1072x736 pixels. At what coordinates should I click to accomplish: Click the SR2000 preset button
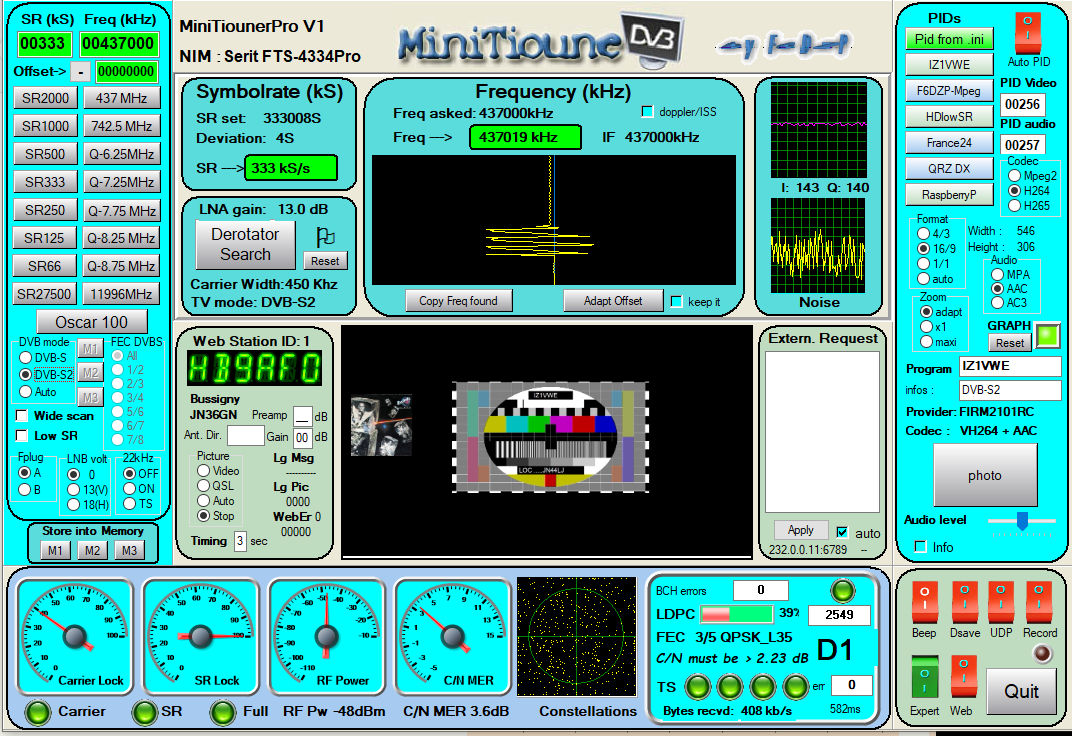click(x=45, y=98)
